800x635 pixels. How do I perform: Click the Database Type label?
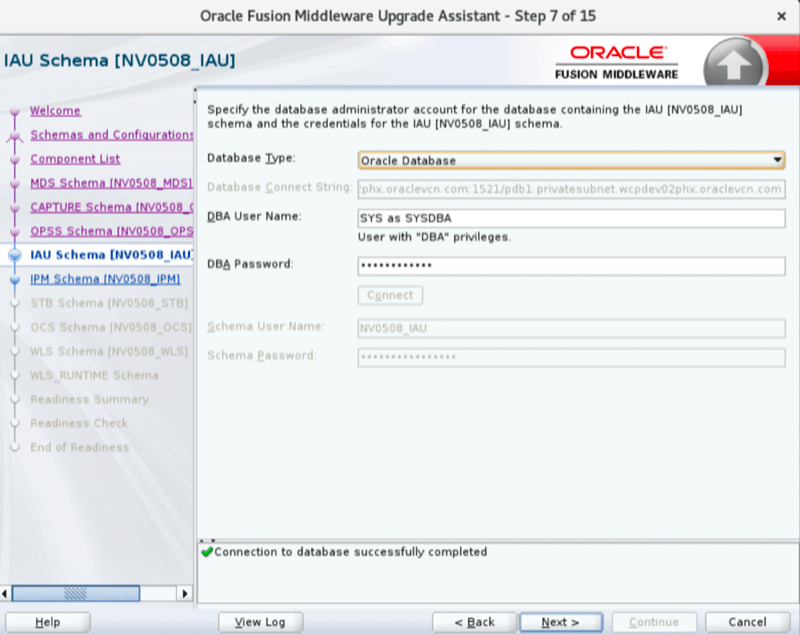251,158
